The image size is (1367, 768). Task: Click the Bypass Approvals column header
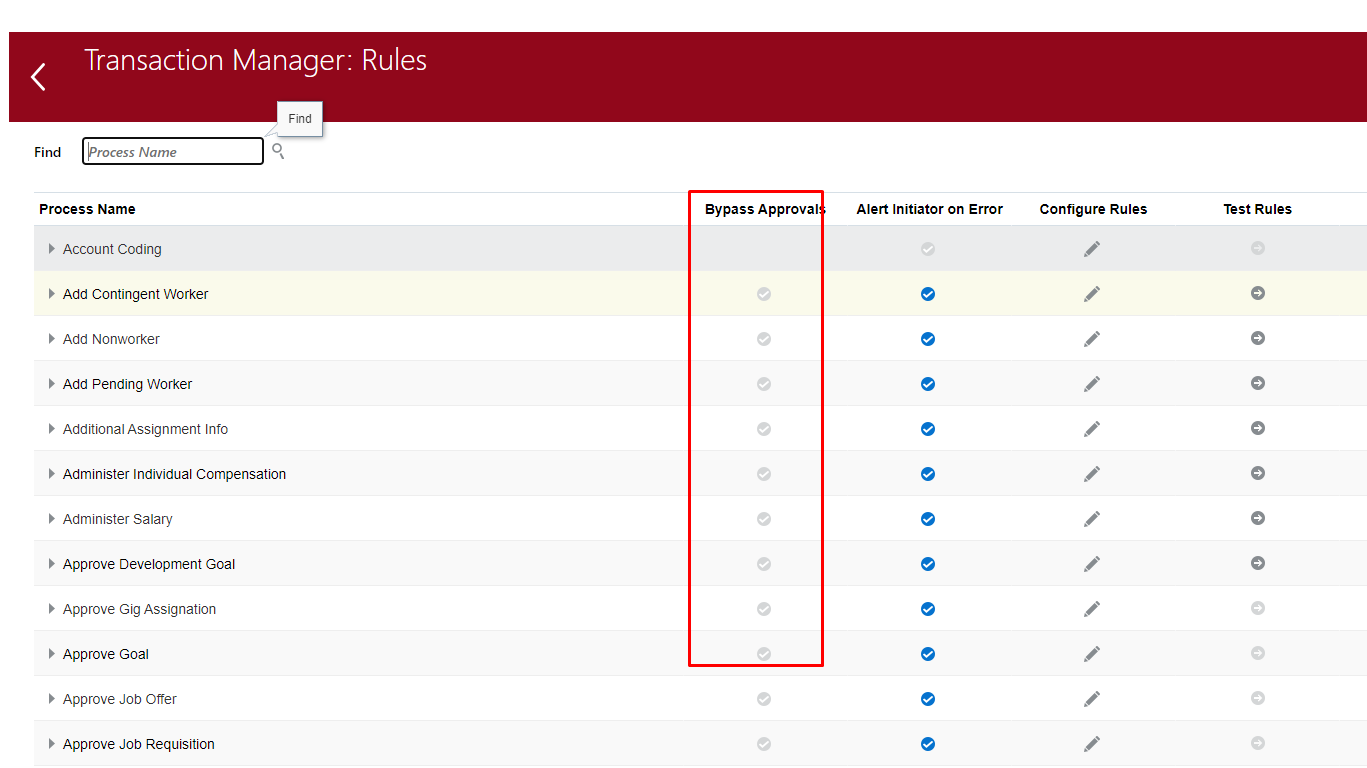click(765, 209)
